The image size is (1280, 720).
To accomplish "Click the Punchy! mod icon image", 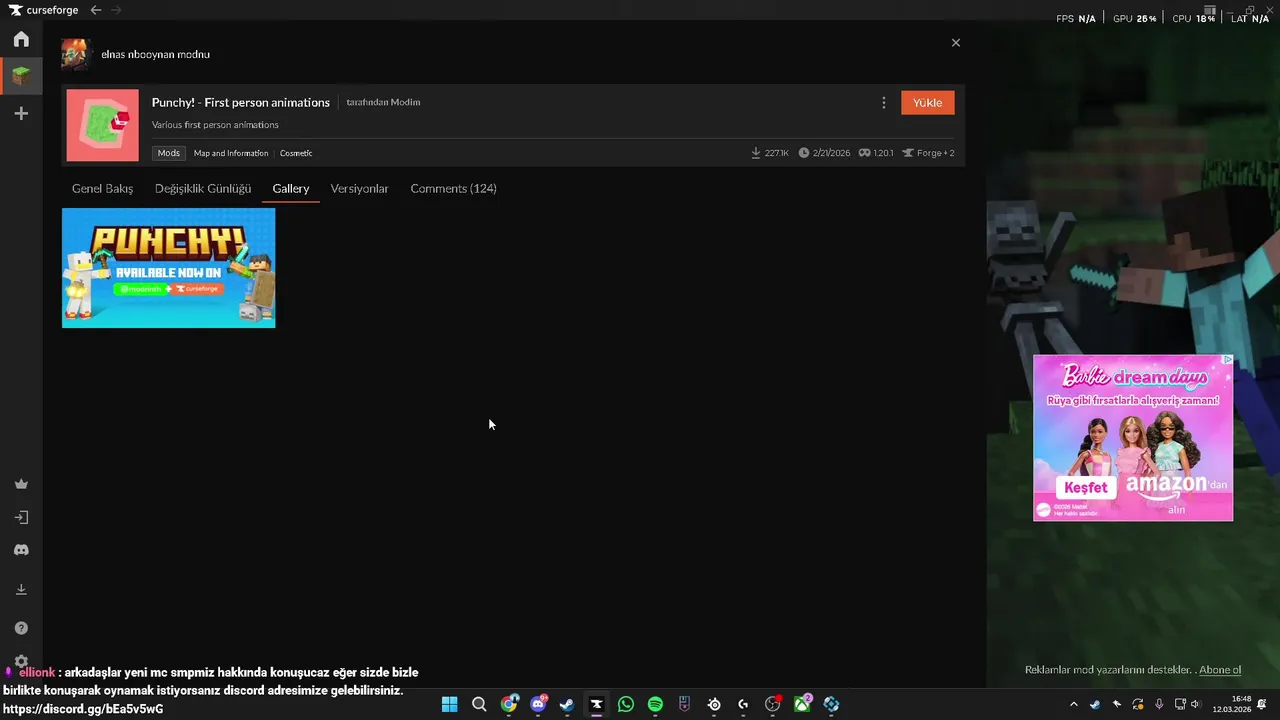I will pos(103,125).
